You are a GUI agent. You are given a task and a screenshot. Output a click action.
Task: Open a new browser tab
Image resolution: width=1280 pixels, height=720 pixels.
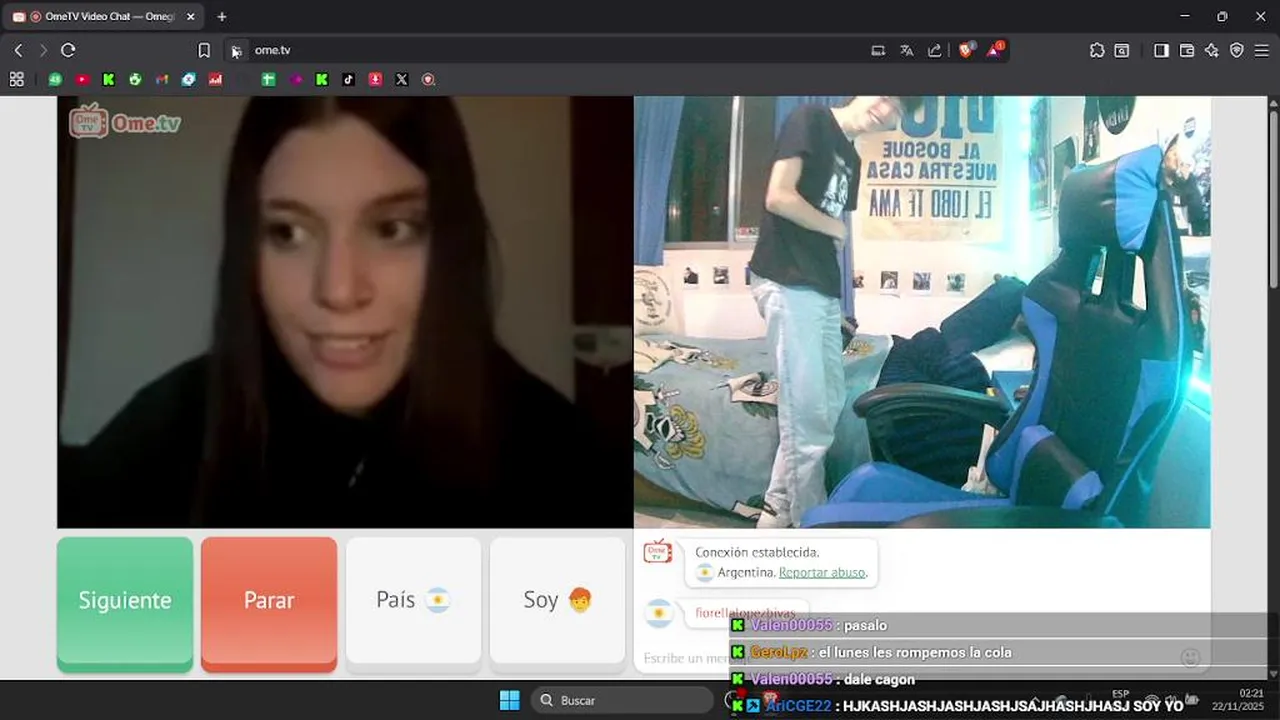tap(222, 16)
